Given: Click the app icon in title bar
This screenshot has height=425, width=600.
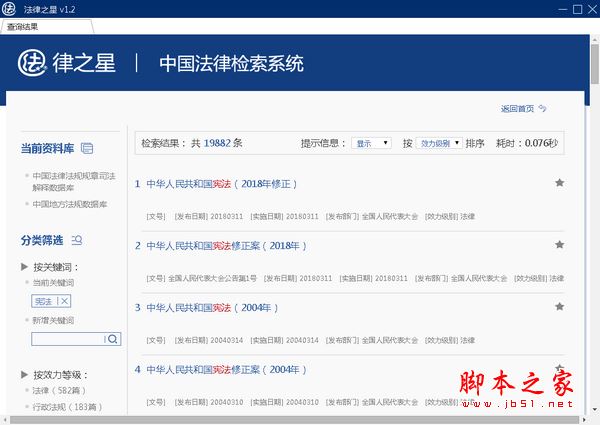Looking at the screenshot, I should [x=9, y=9].
